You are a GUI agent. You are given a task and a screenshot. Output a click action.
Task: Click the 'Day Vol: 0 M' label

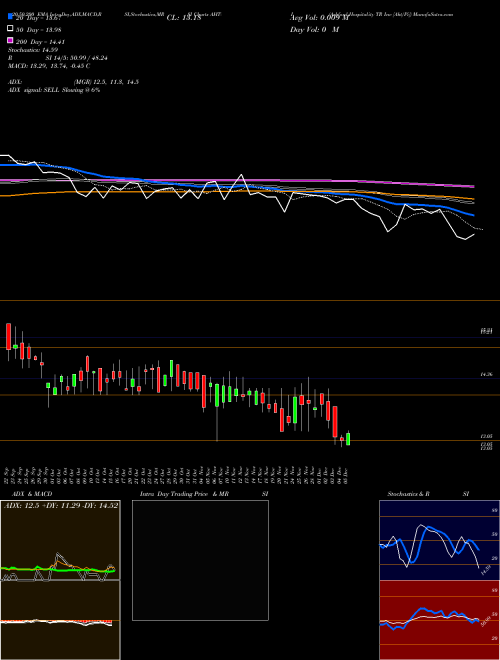click(x=314, y=29)
